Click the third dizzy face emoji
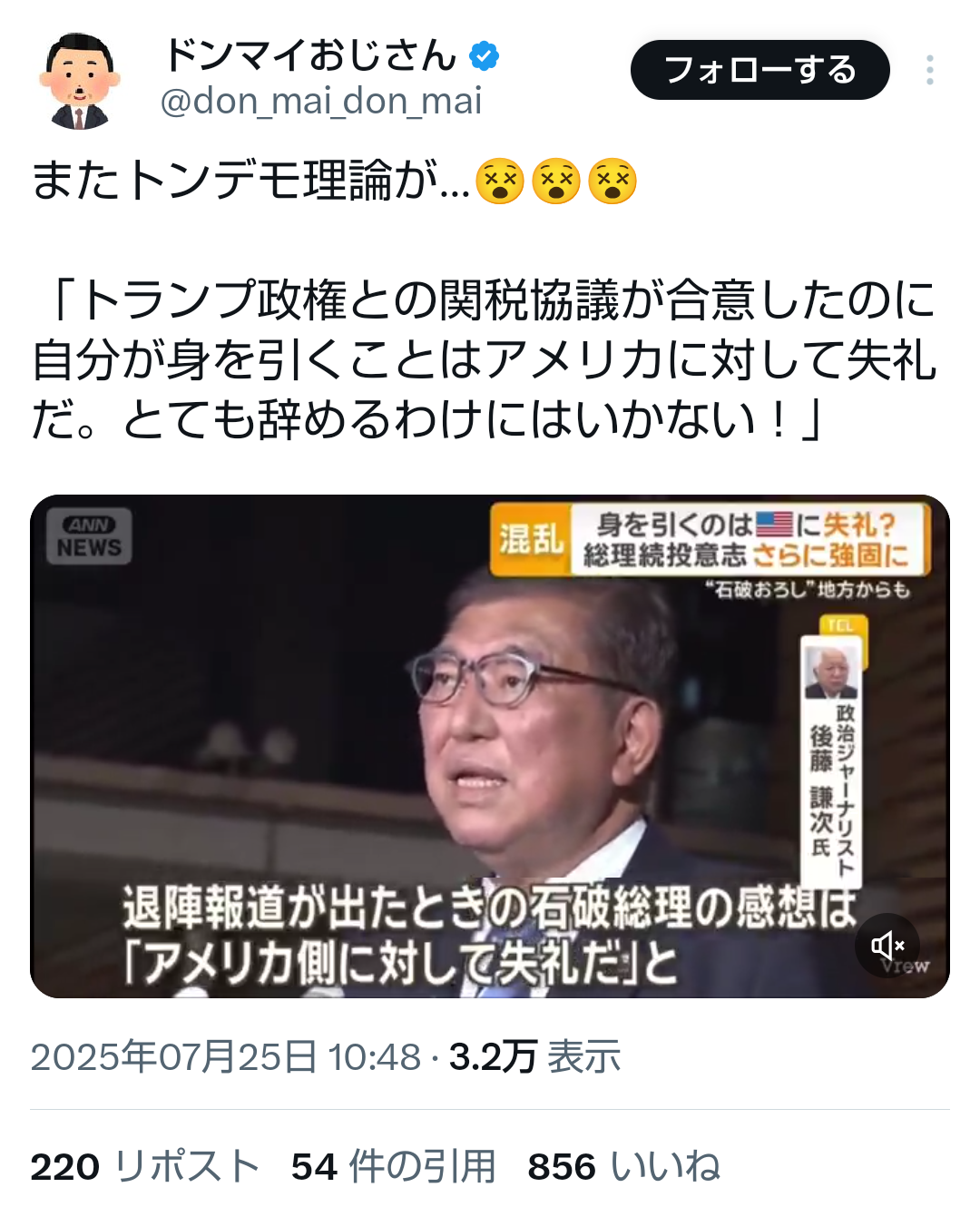 click(612, 181)
